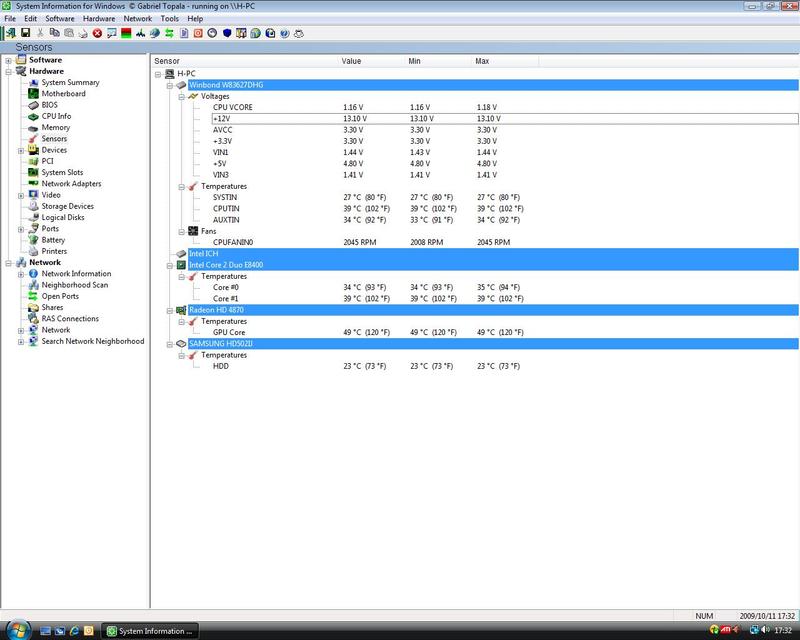Select the Radeon HD 4870 entry
This screenshot has width=800, height=640.
click(x=215, y=310)
